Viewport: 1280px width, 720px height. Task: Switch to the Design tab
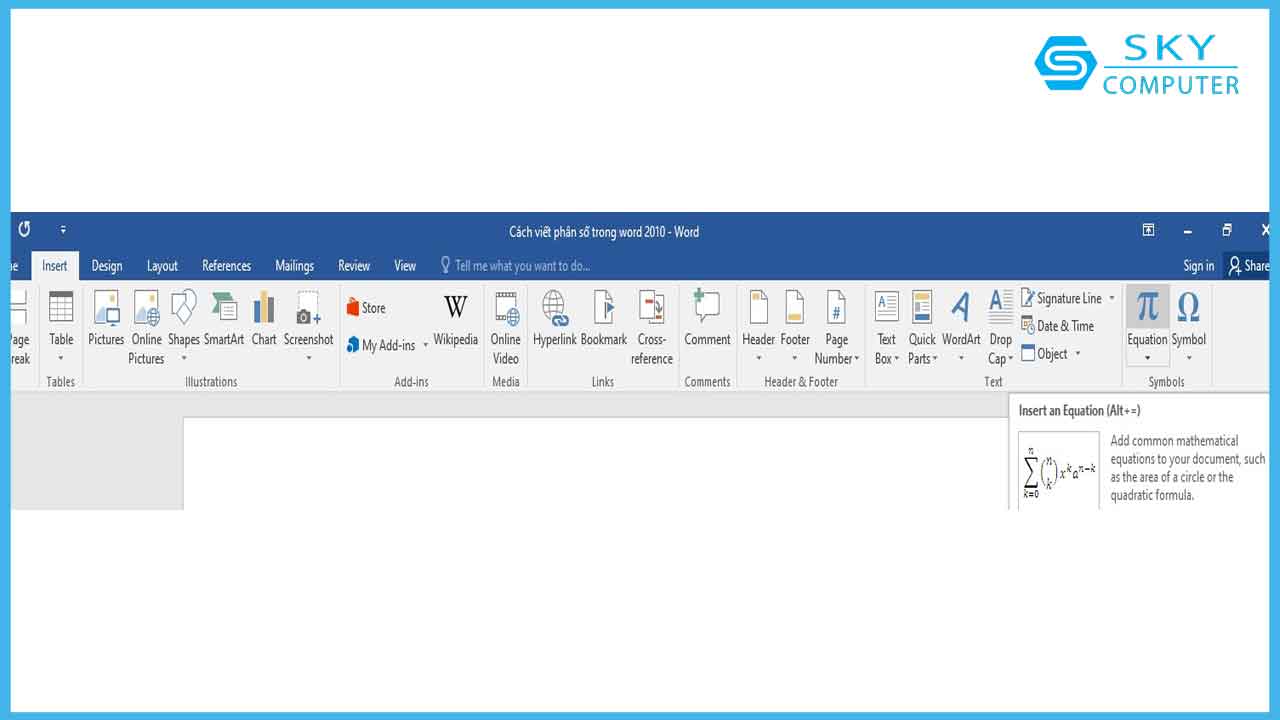point(107,266)
